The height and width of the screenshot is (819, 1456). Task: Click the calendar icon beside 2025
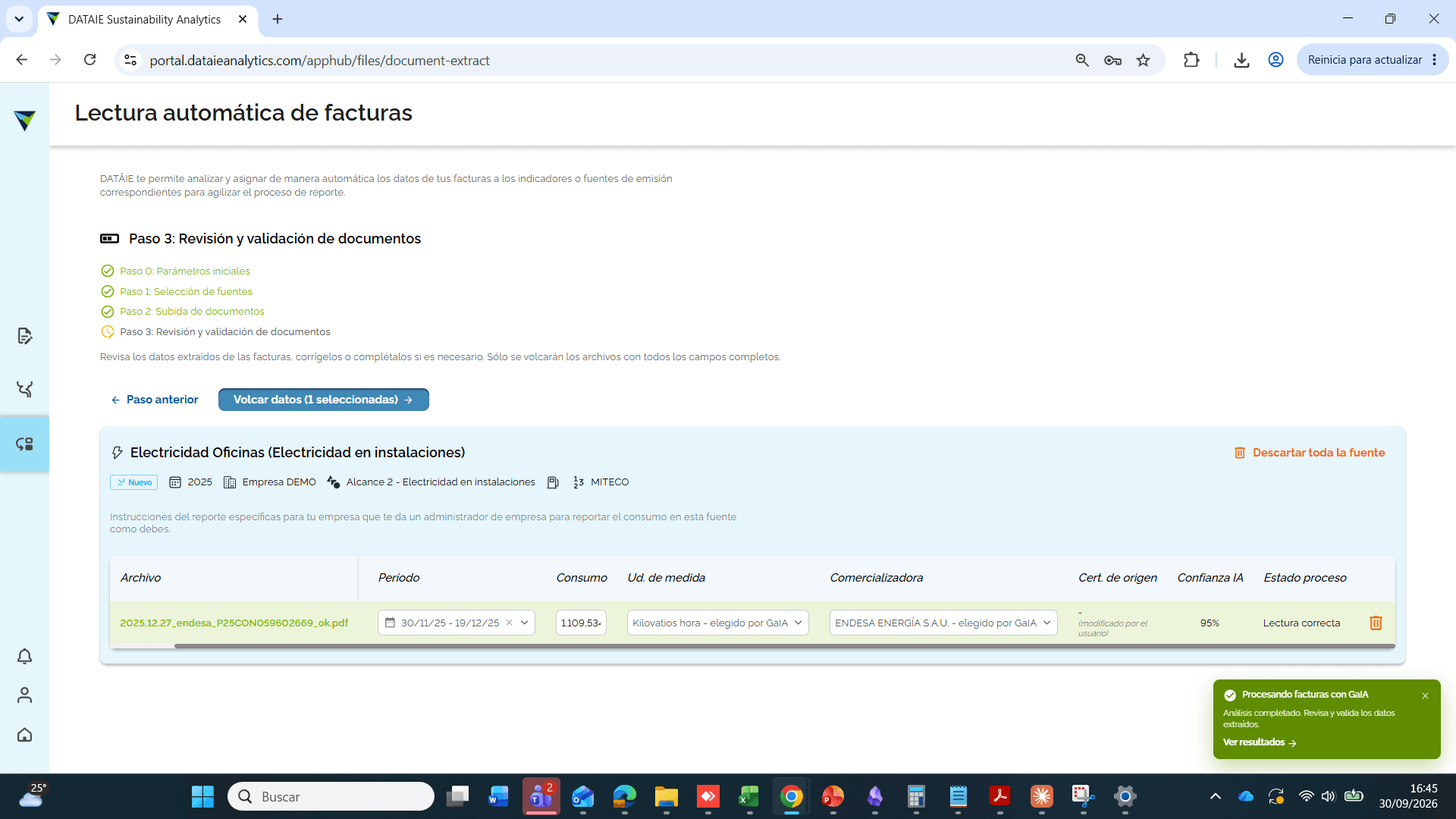[174, 482]
